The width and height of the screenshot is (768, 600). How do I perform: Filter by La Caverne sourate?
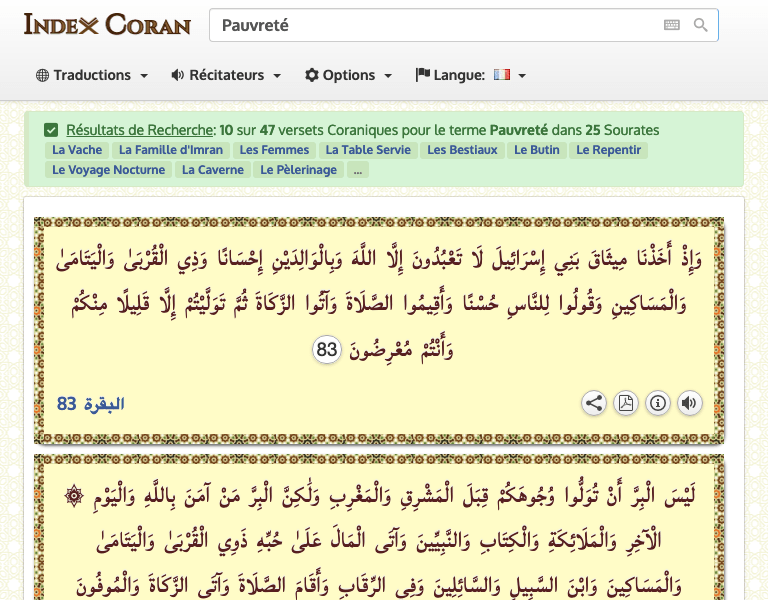(x=213, y=170)
